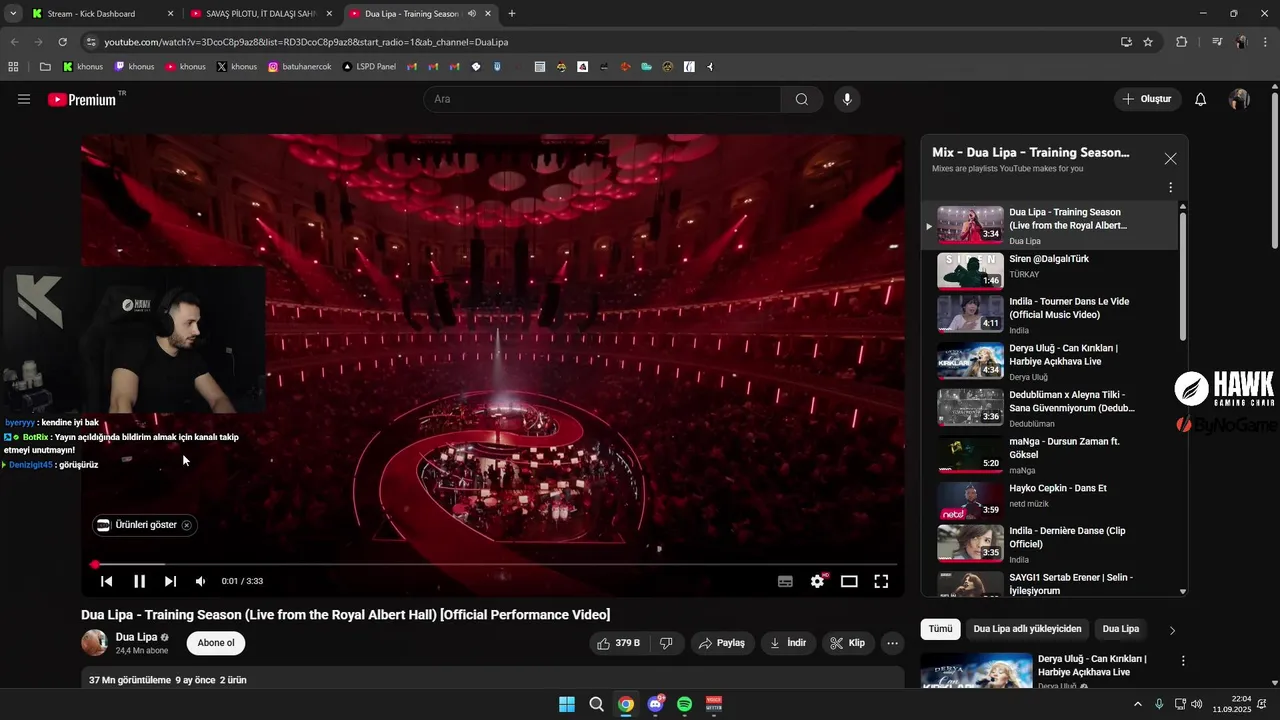Select Hayko Cepkin - Dans Et entry
The width and height of the screenshot is (1280, 720).
point(1049,499)
